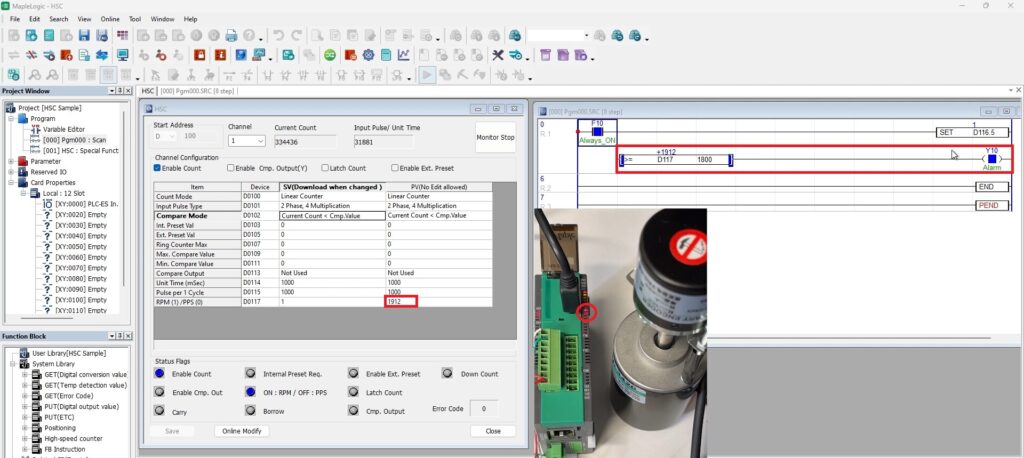The image size is (1024, 458).
Task: Click the blue gear icon in toolbar
Action: (x=368, y=55)
